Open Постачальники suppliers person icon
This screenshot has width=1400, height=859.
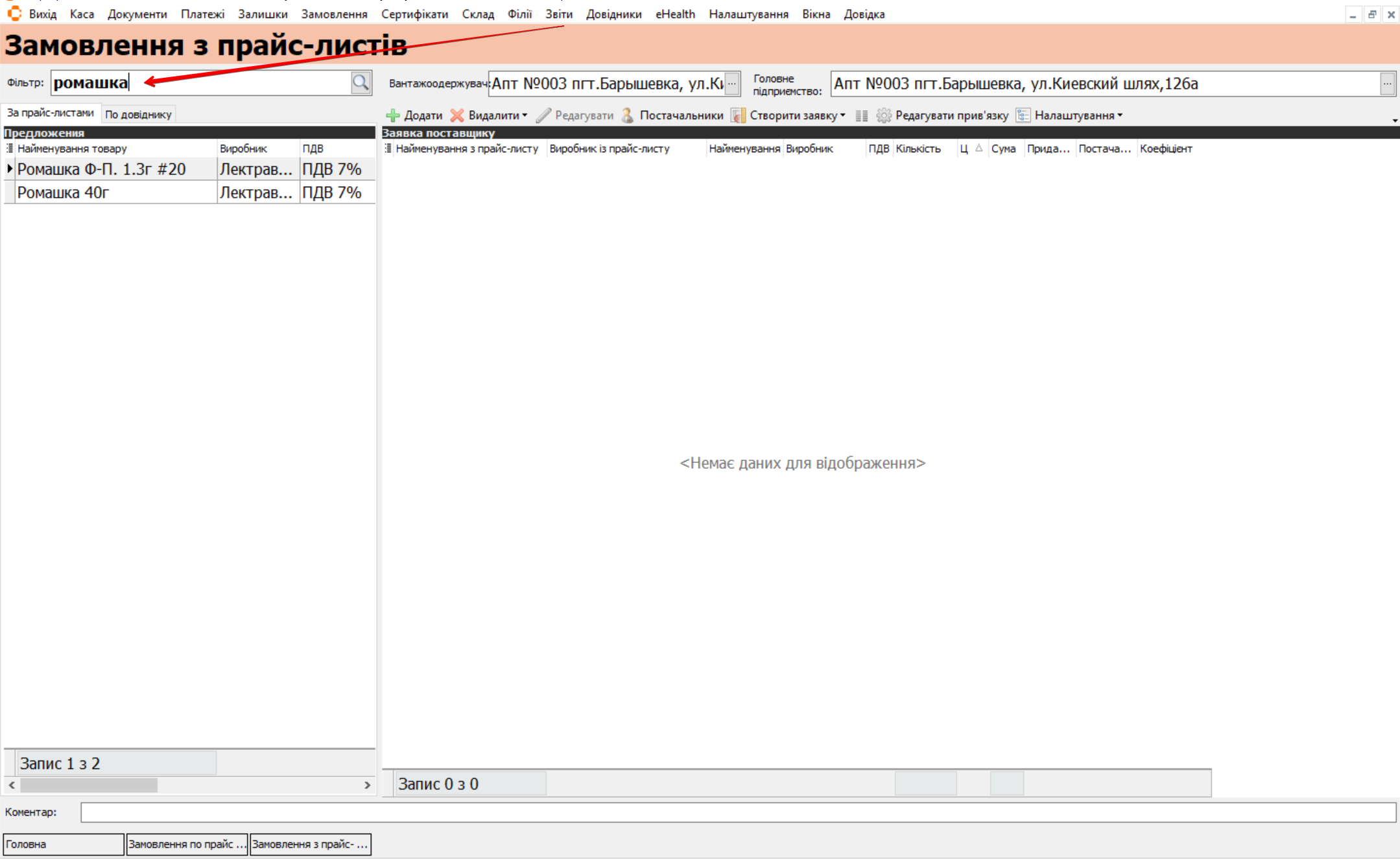pos(627,115)
